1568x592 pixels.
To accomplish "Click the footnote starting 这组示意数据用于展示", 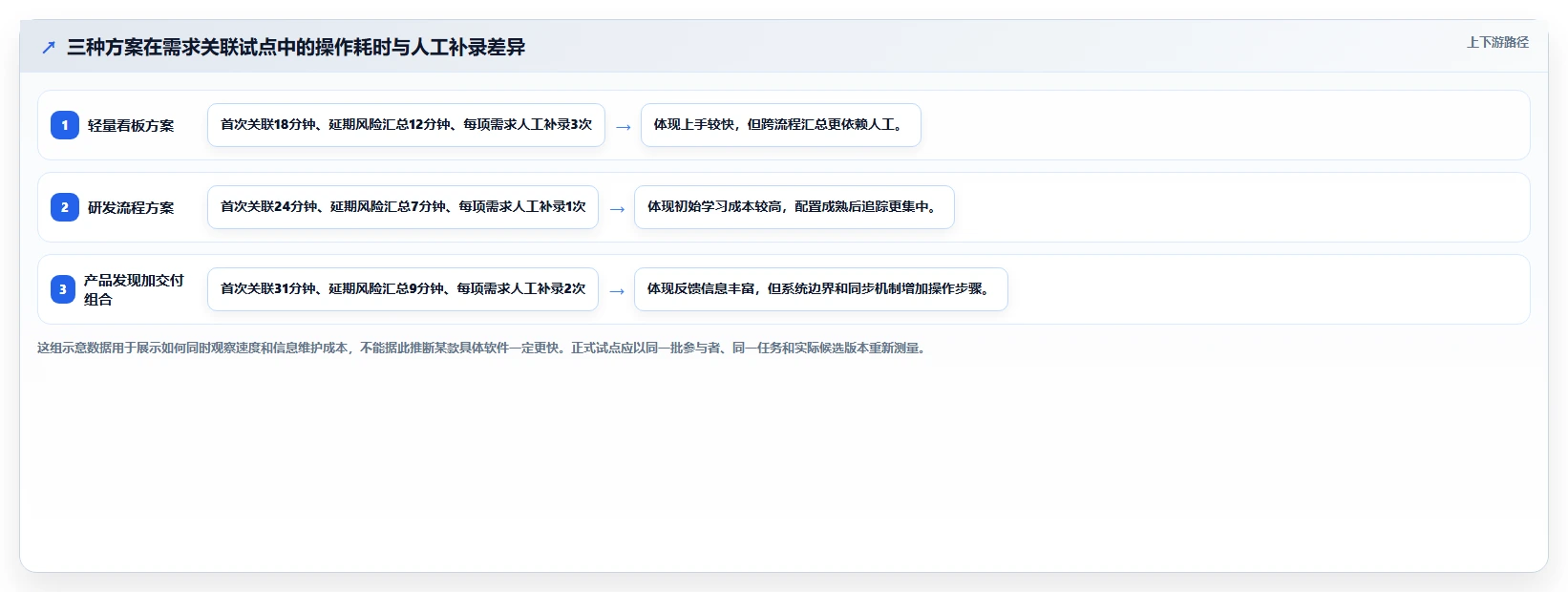I will click(483, 348).
